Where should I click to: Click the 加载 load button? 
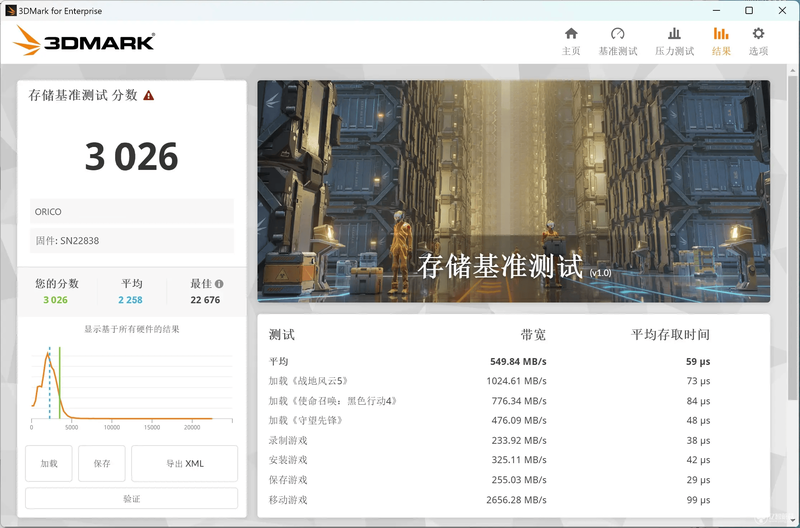[49, 463]
